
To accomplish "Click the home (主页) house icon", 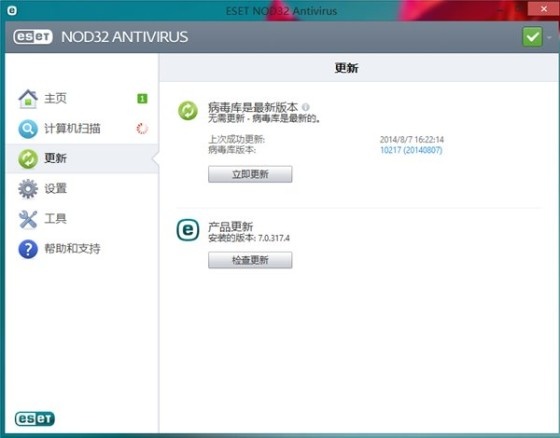I will pyautogui.click(x=28, y=99).
